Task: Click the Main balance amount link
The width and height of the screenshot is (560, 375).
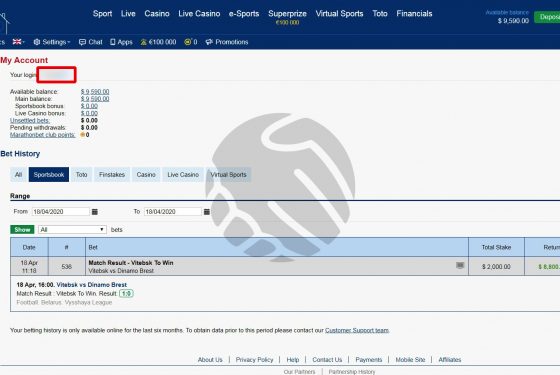Action: (x=95, y=99)
